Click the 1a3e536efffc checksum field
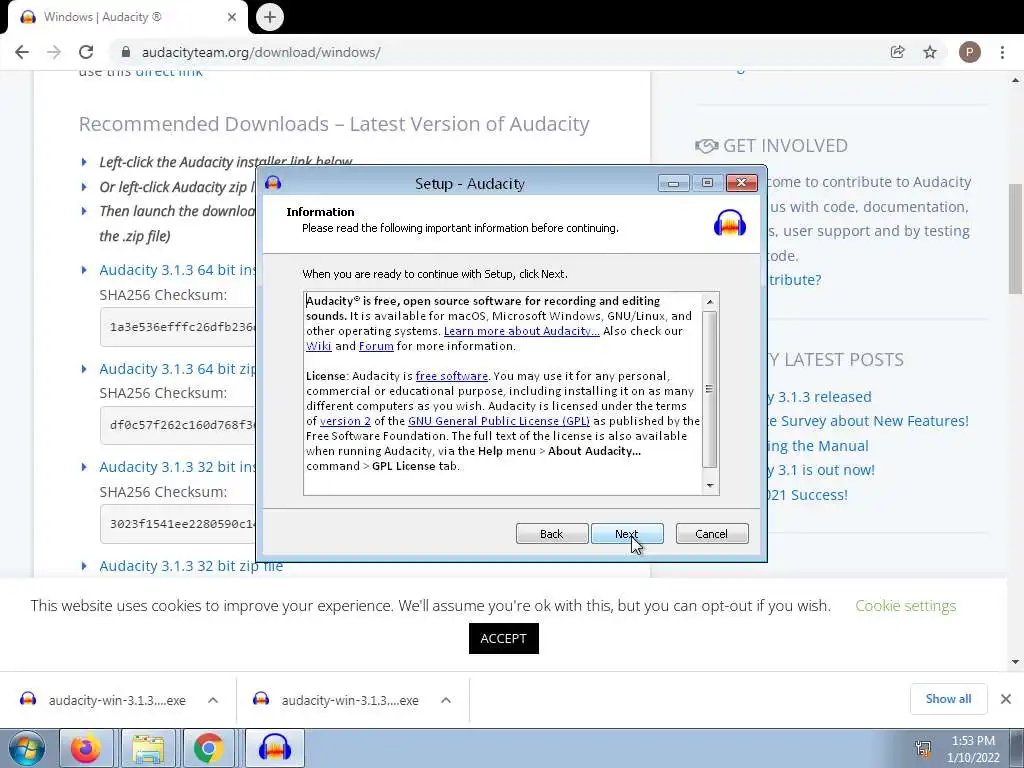 [x=178, y=327]
